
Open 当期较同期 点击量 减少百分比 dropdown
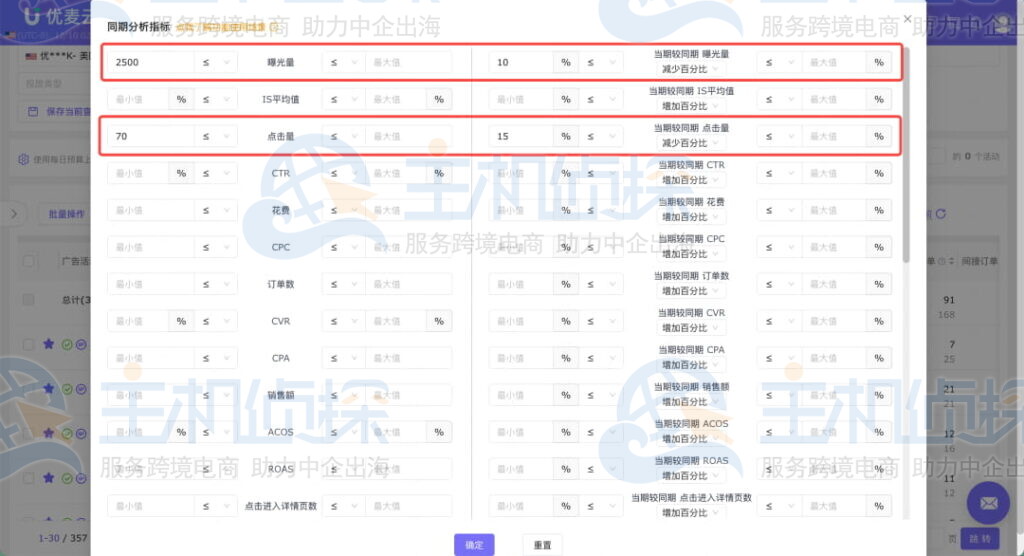[690, 143]
